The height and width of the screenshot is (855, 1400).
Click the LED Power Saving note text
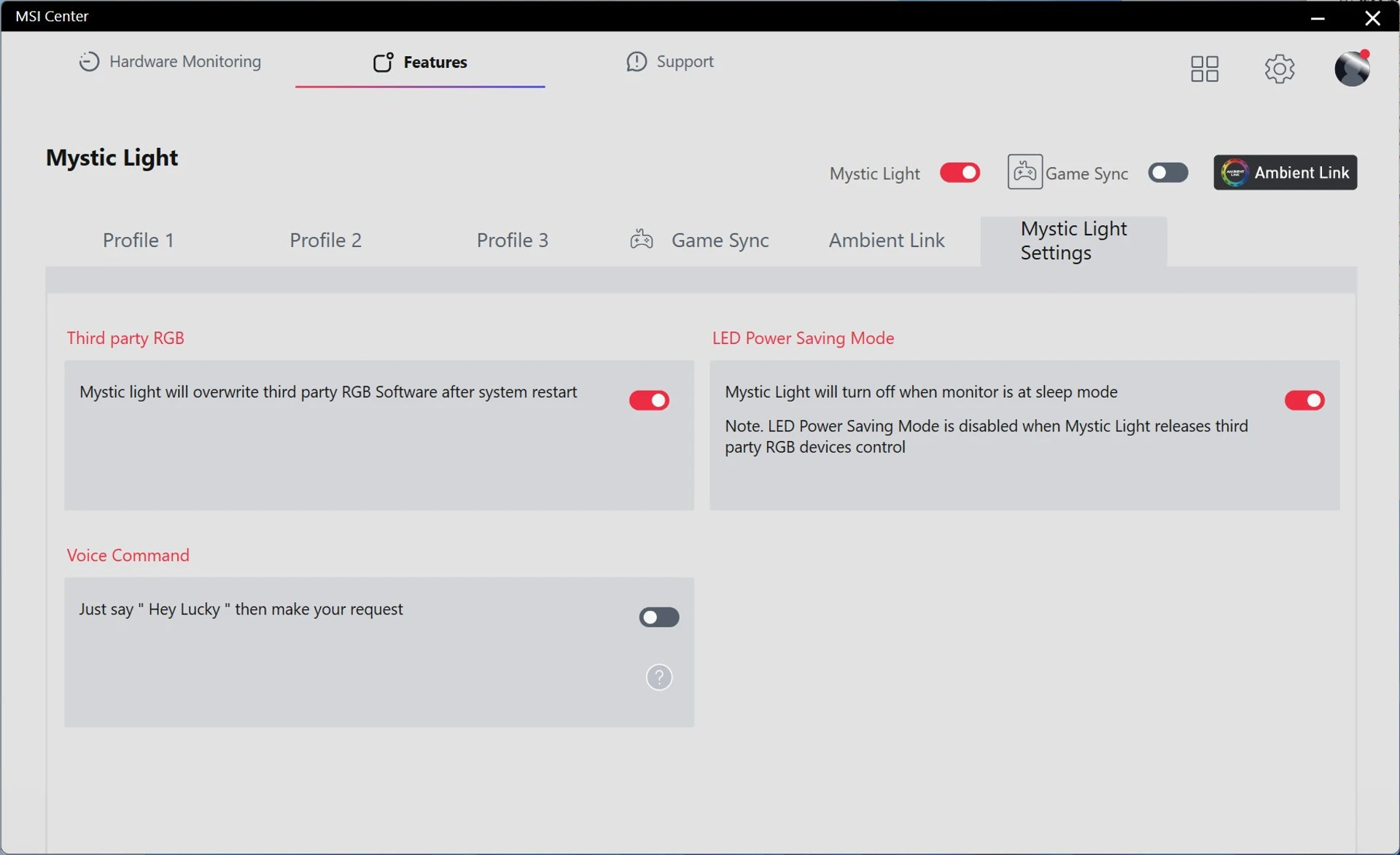click(987, 436)
